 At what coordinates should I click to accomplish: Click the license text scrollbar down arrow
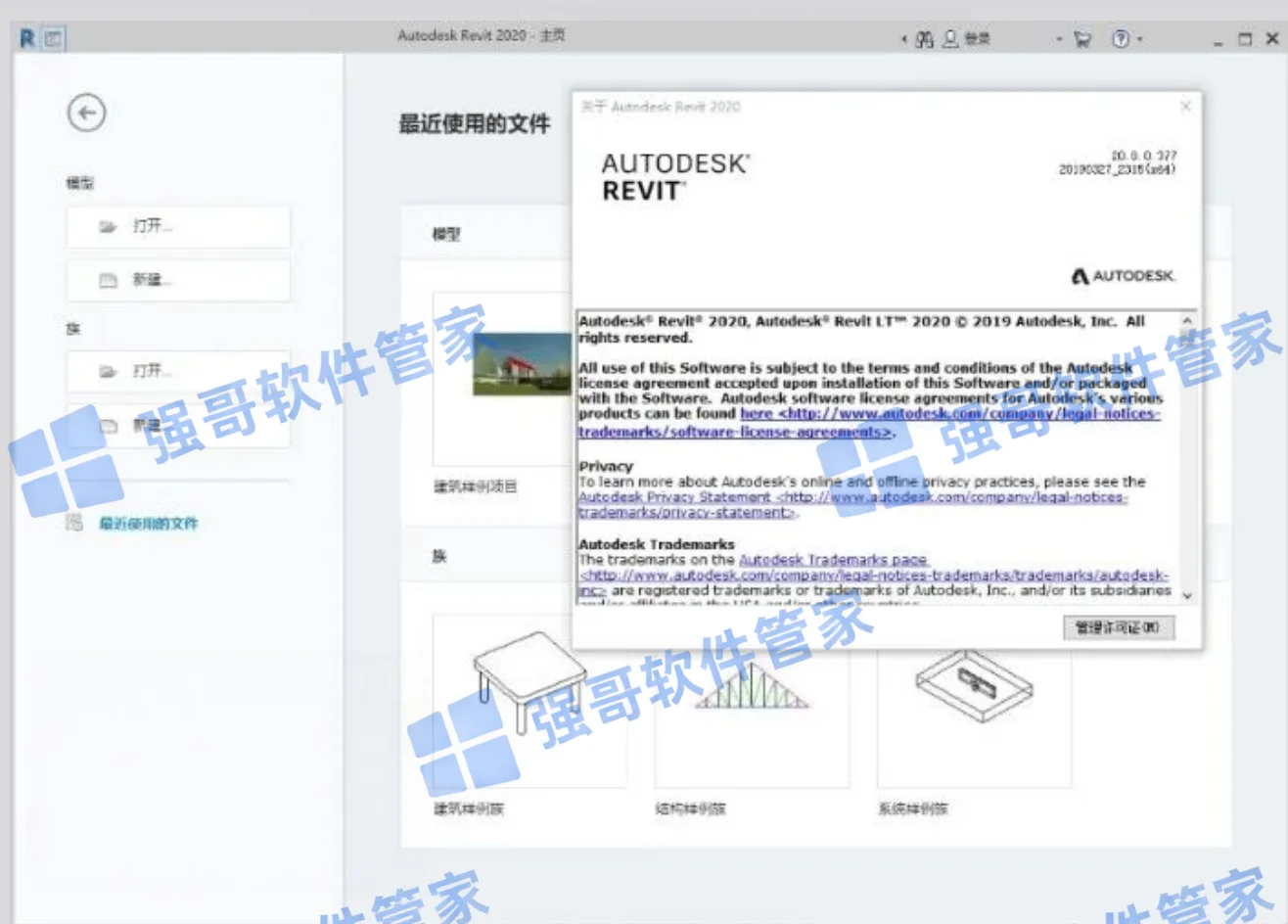pos(1187,595)
